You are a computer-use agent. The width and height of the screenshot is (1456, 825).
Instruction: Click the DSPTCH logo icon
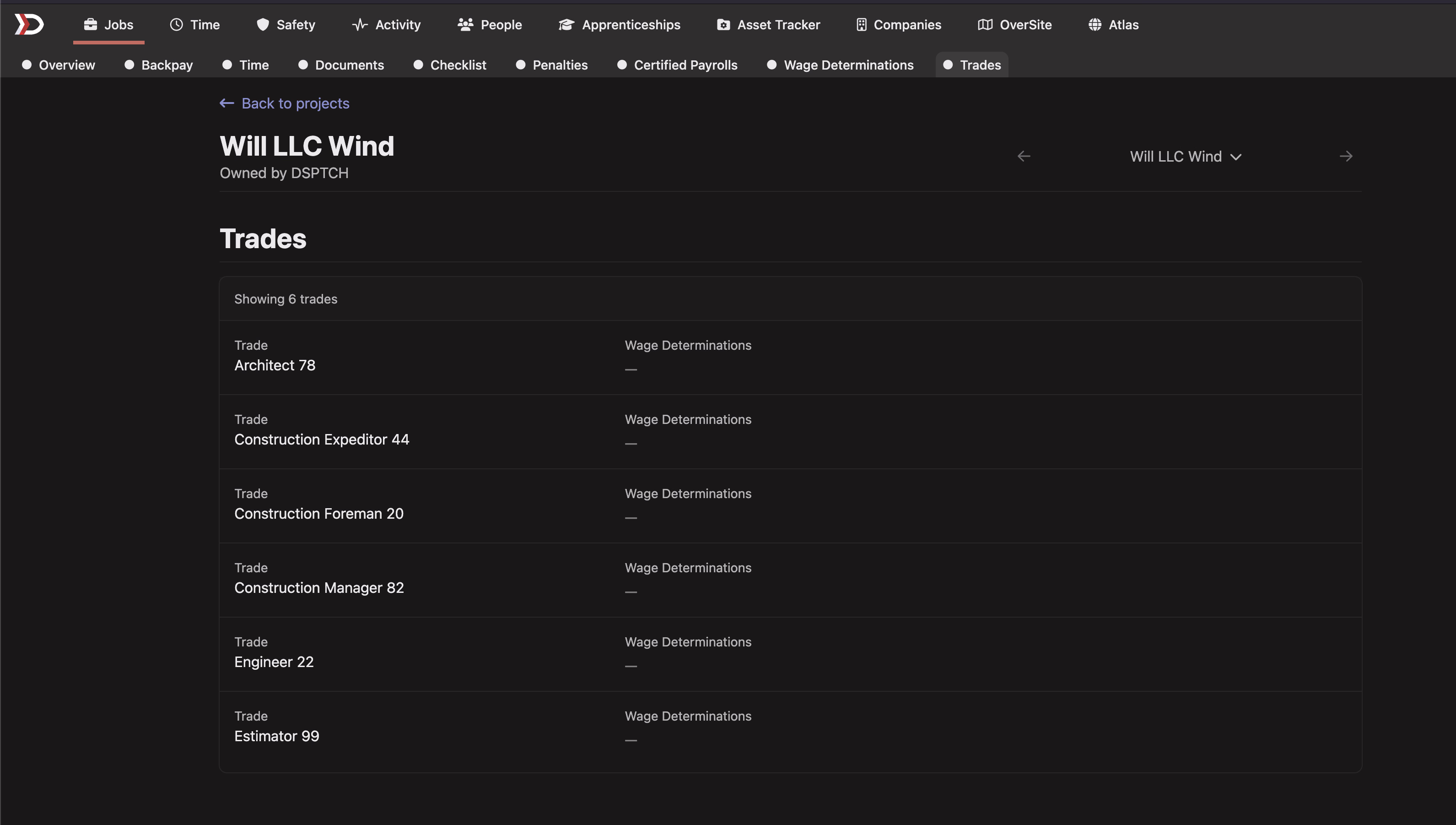click(29, 24)
